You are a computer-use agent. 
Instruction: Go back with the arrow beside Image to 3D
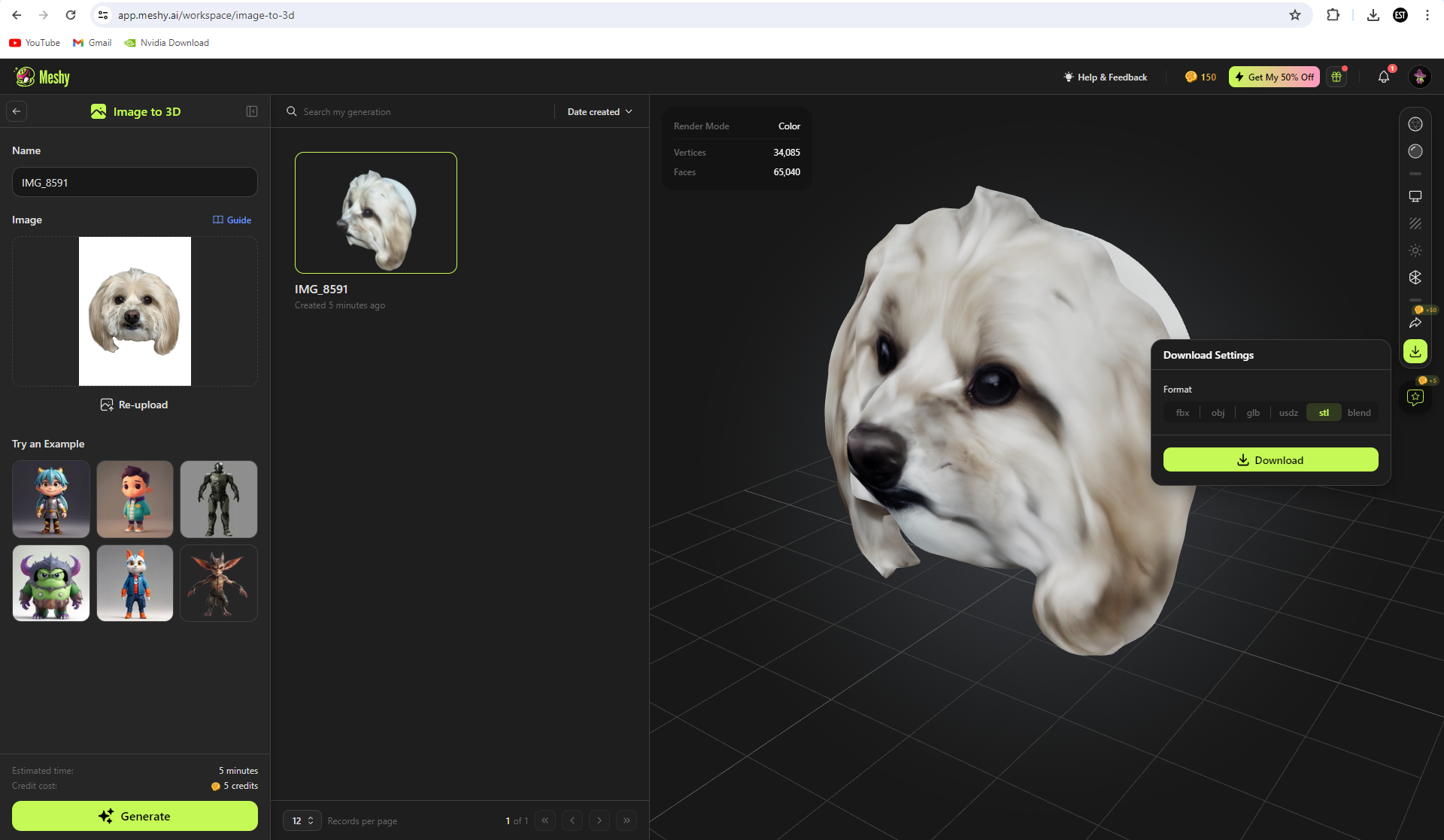point(17,111)
